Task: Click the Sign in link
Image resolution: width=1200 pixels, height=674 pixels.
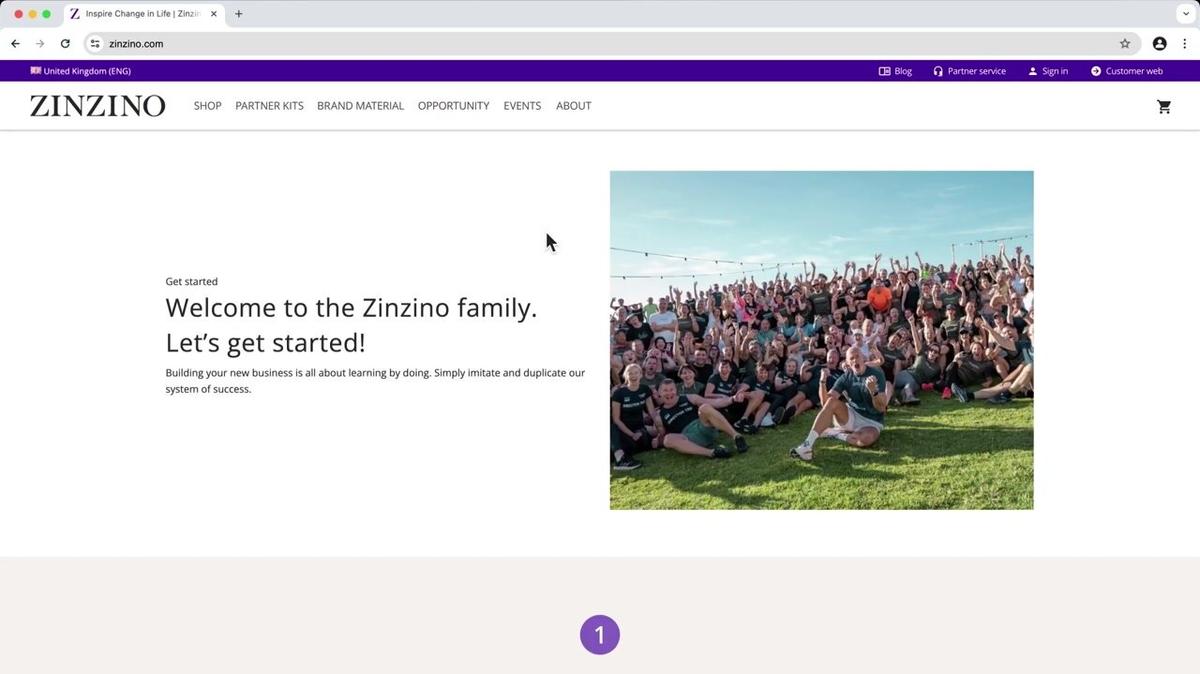Action: click(1048, 71)
